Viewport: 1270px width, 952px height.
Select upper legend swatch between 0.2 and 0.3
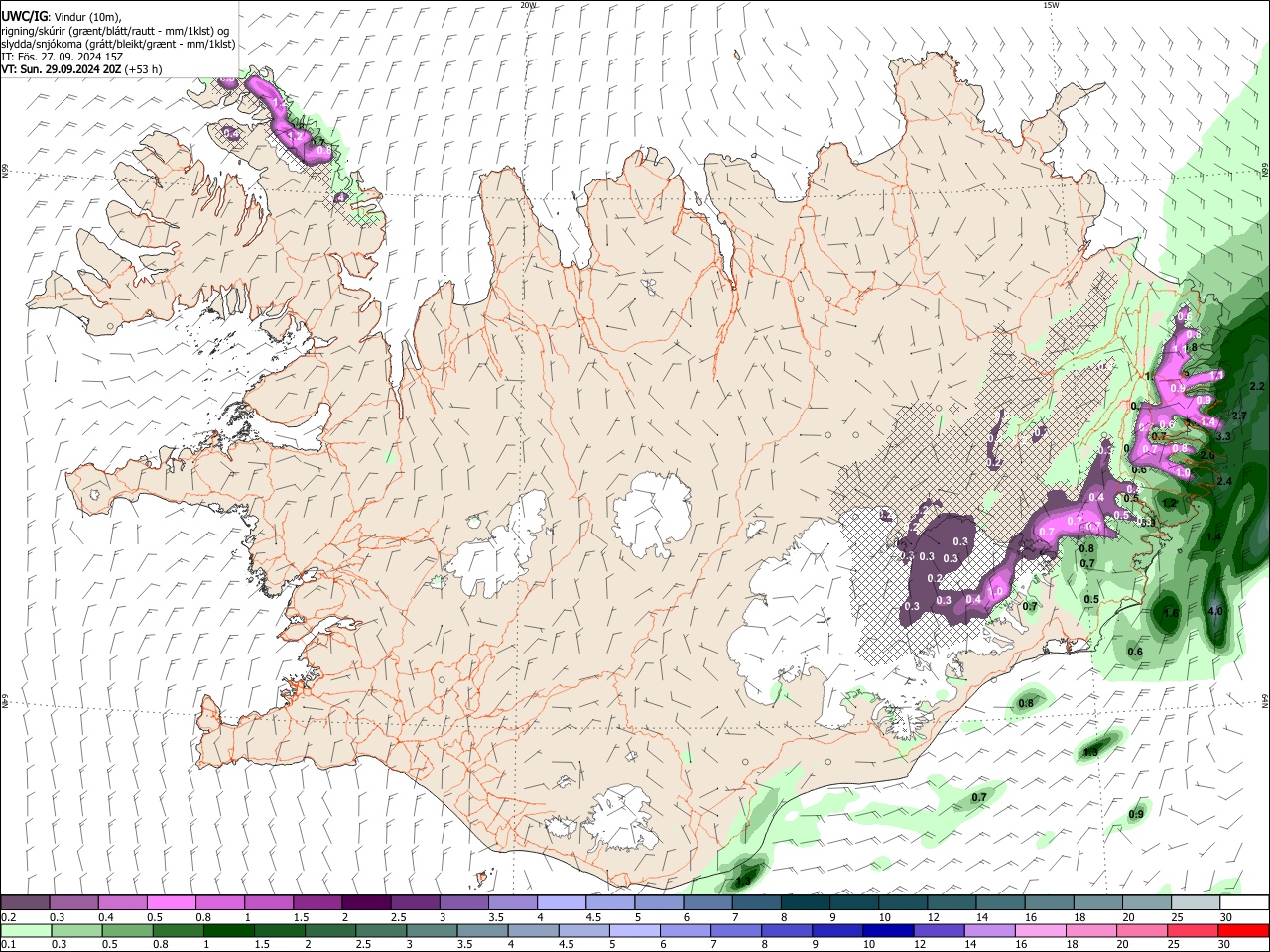pyautogui.click(x=25, y=902)
